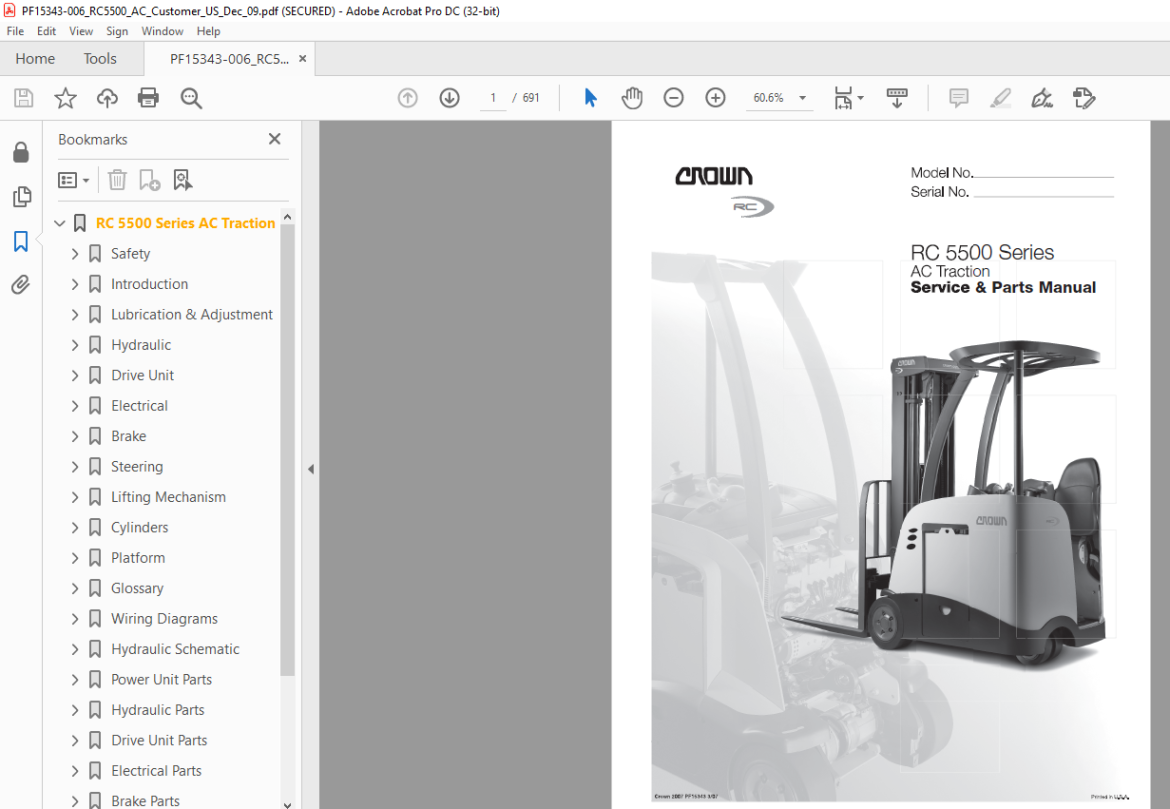This screenshot has width=1170, height=809.
Task: Click the Zoom In plus icon
Action: pos(716,98)
